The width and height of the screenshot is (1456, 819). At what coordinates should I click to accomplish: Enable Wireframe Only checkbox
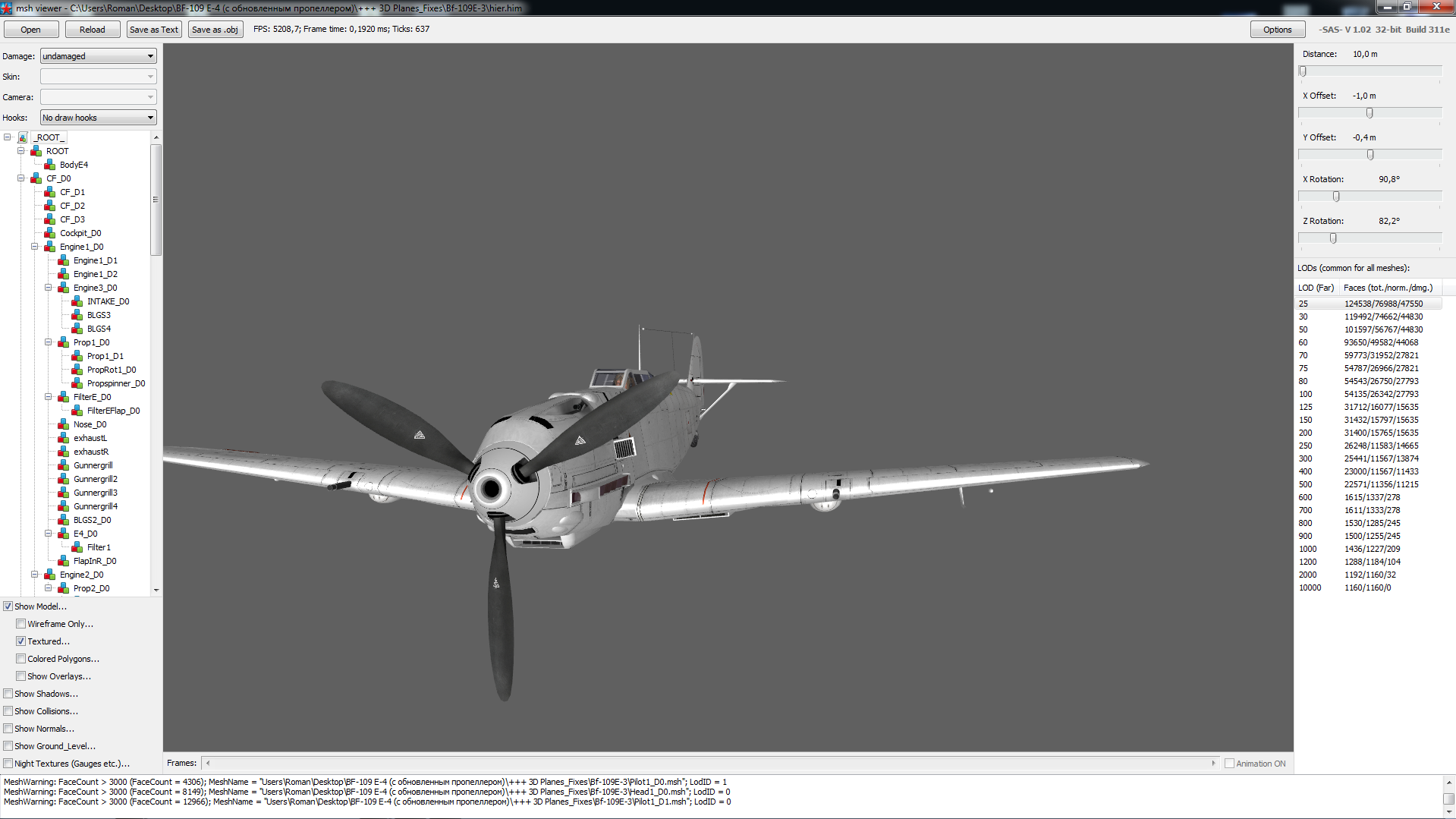click(x=21, y=624)
